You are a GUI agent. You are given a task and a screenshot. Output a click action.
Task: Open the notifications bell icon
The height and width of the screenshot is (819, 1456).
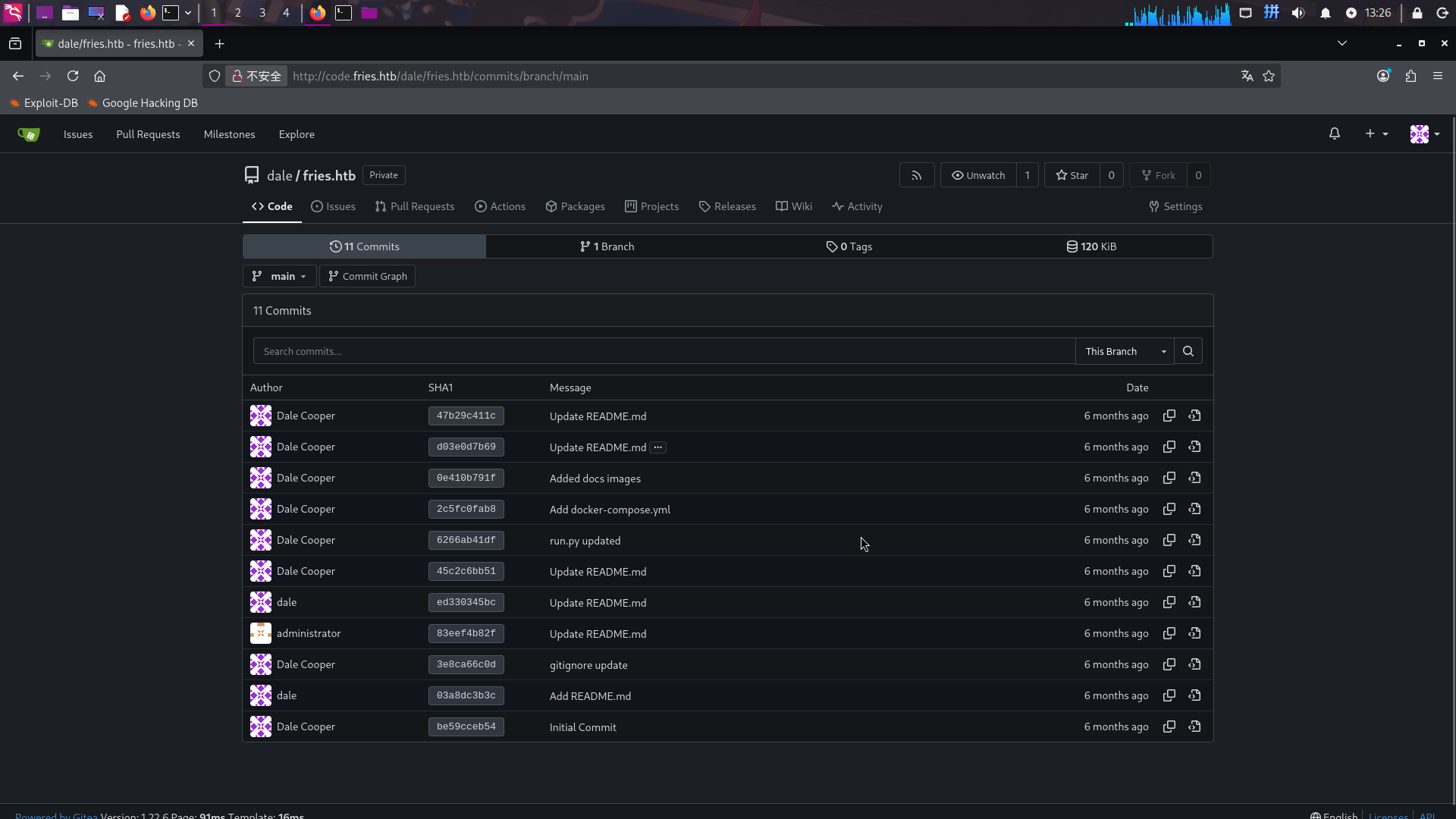[x=1334, y=134]
